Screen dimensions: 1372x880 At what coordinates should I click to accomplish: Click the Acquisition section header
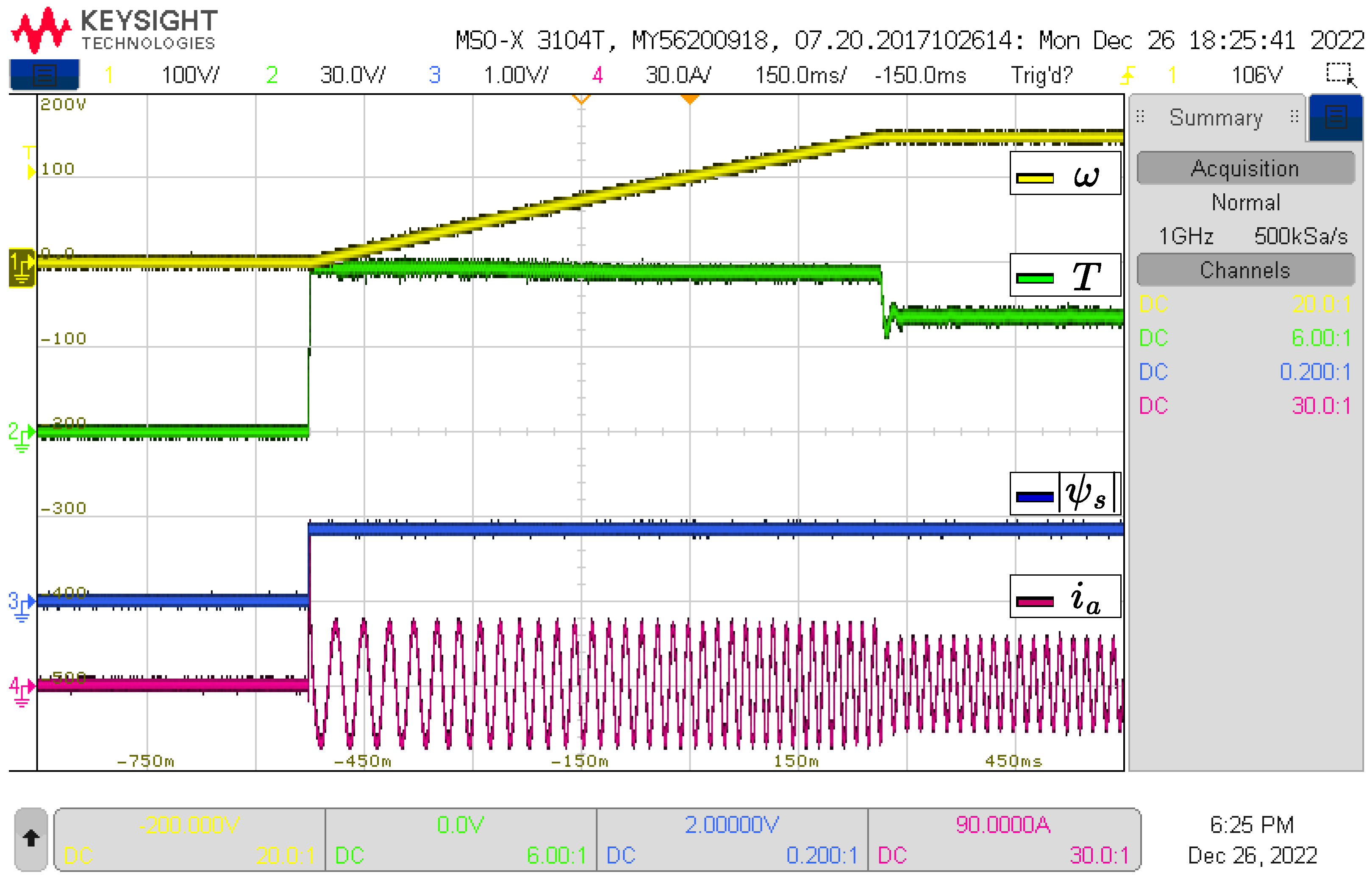click(x=1246, y=168)
